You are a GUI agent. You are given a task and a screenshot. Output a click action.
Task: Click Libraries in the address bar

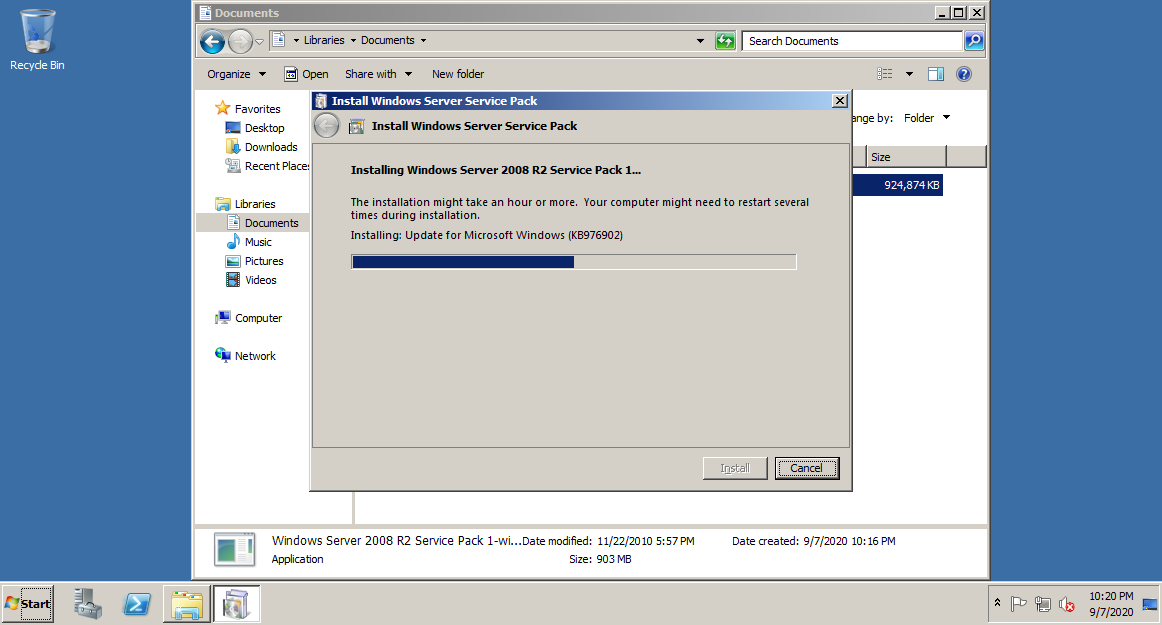pos(324,40)
